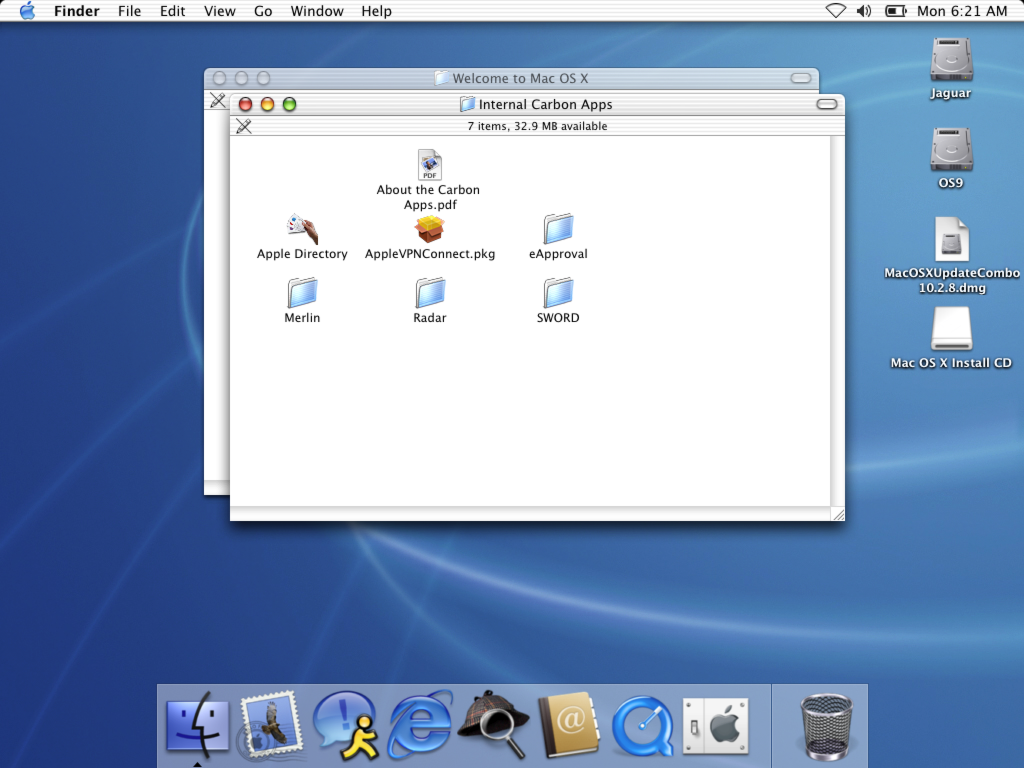The image size is (1024, 768).
Task: Click the AirPort status icon in menu bar
Action: (x=836, y=11)
